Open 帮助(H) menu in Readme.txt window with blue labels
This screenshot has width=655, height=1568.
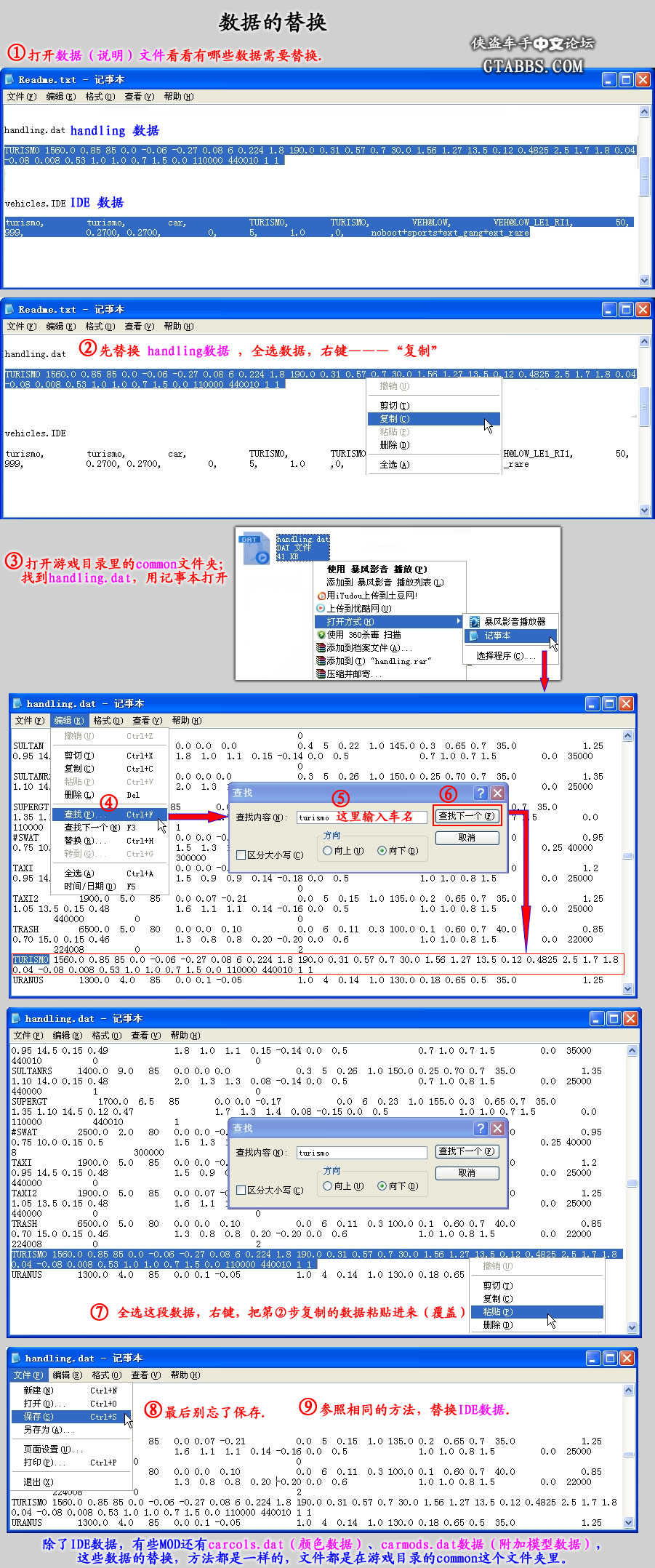coord(179,97)
